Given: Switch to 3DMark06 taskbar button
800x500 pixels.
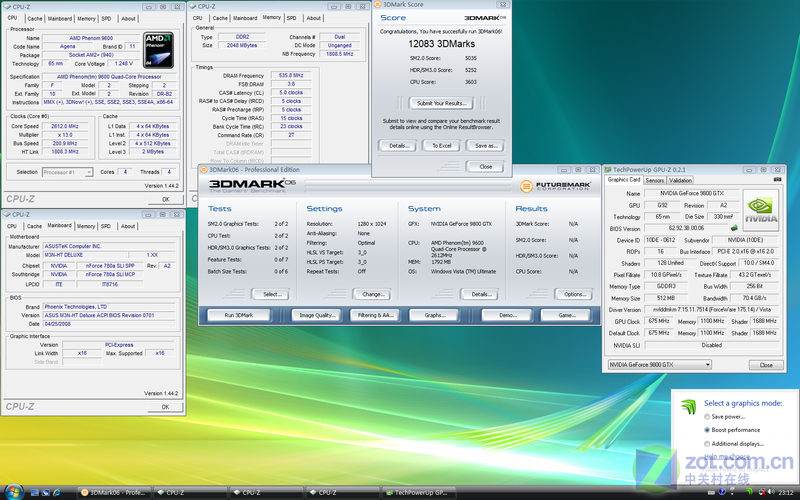Looking at the screenshot, I should click(114, 492).
